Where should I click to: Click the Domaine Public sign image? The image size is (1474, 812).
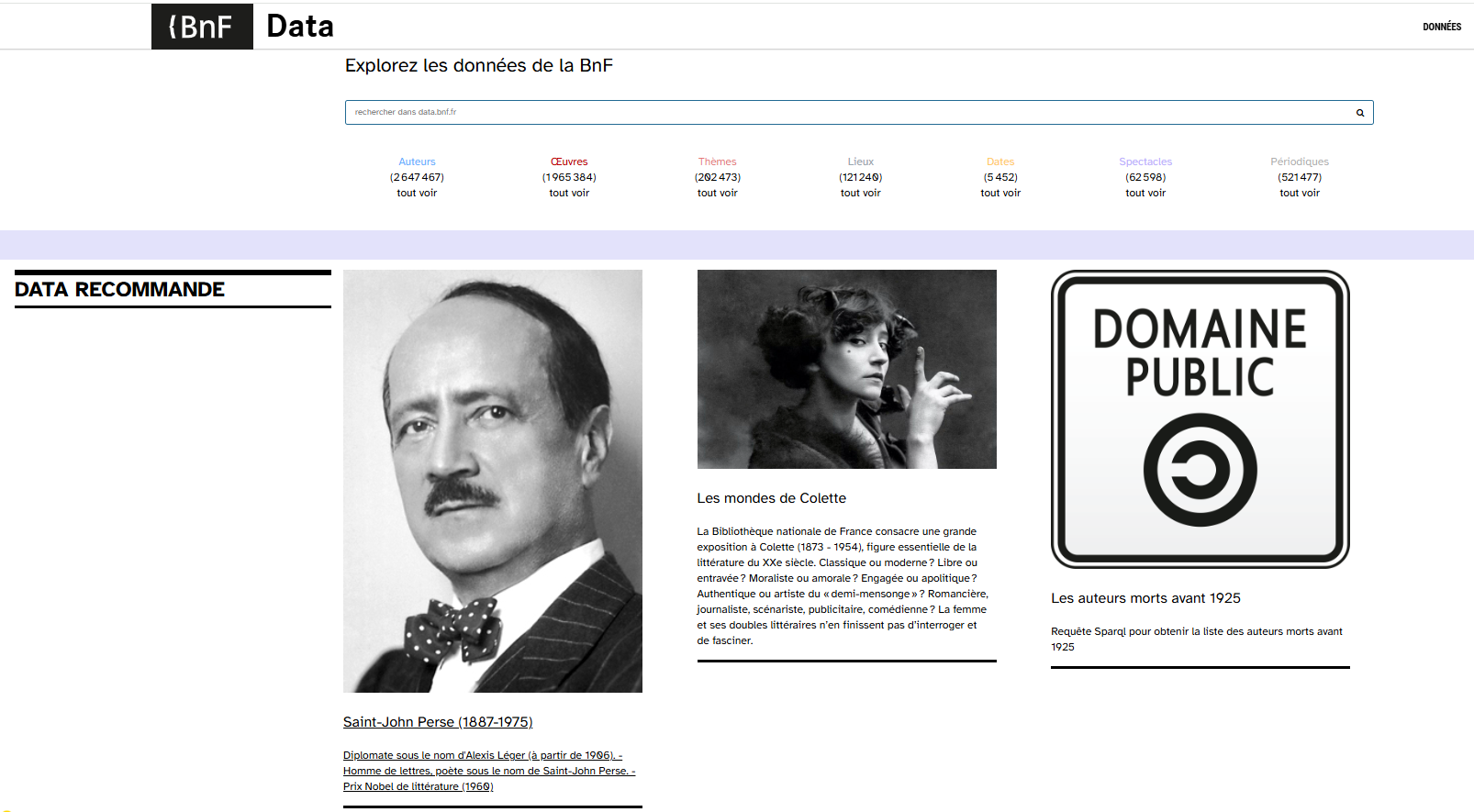[x=1200, y=419]
